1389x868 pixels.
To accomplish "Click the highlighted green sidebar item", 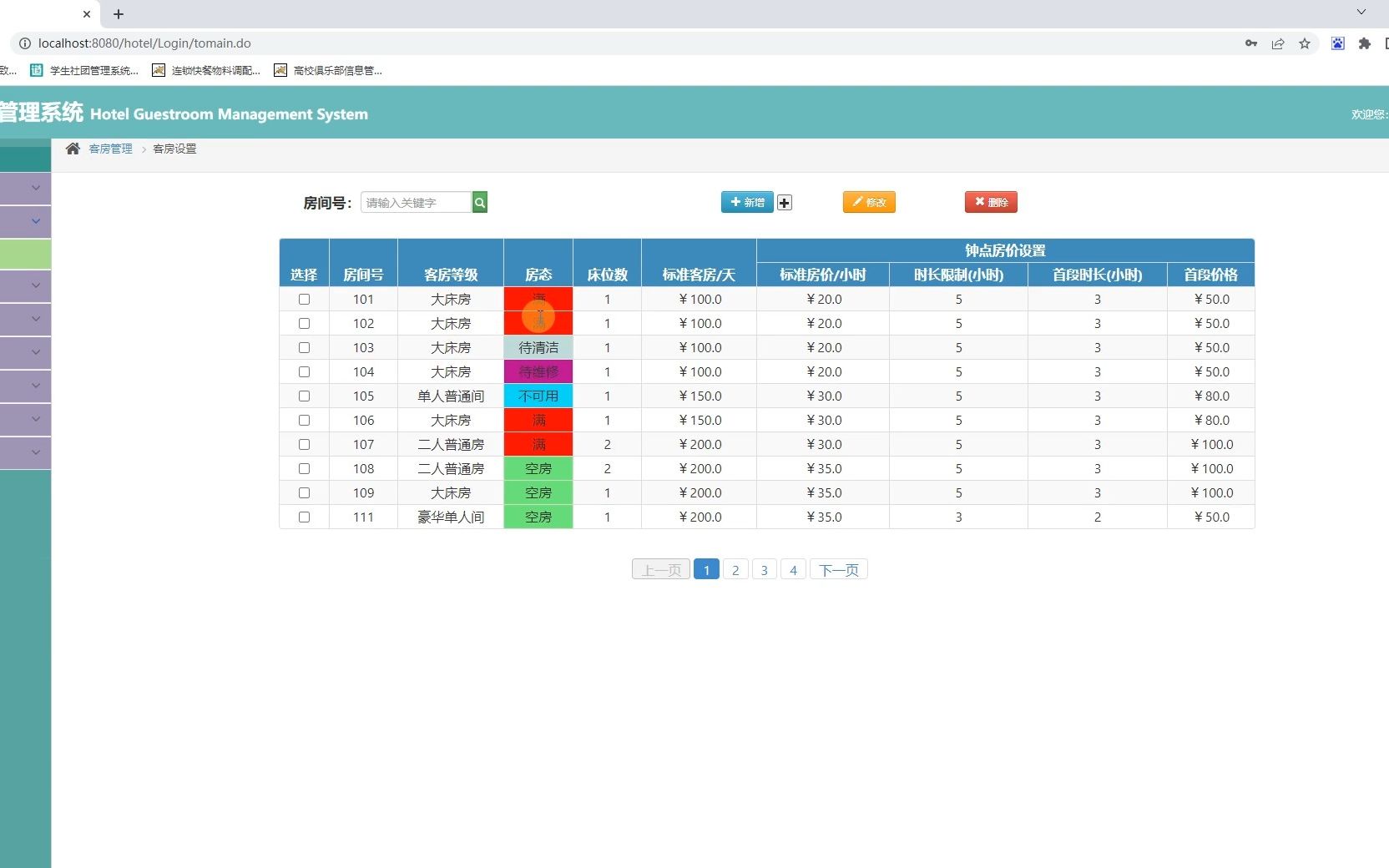I will 25,254.
